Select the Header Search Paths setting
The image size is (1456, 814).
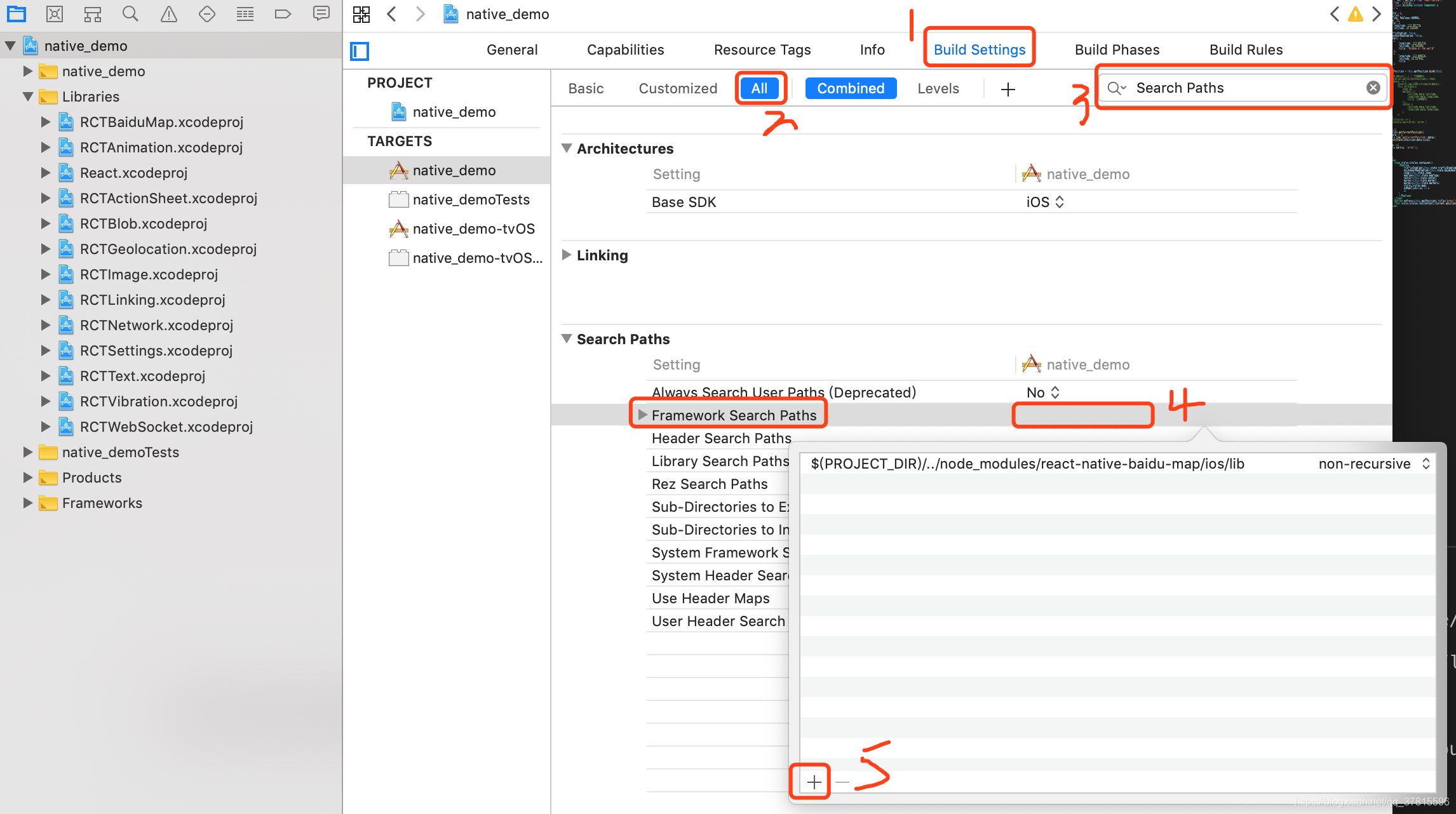pyautogui.click(x=721, y=438)
